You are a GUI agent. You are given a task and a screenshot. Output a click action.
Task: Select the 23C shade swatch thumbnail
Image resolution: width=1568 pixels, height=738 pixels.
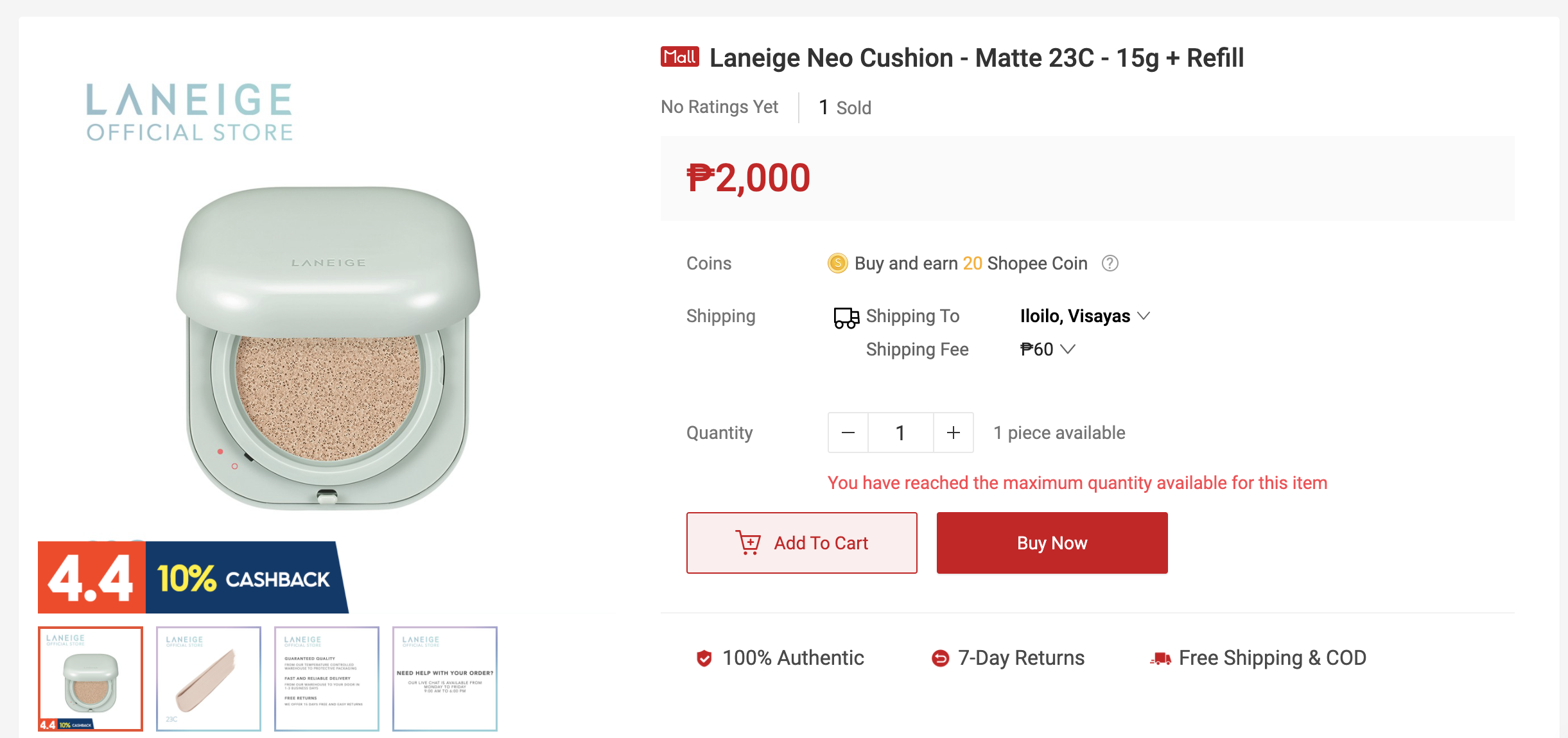(208, 678)
